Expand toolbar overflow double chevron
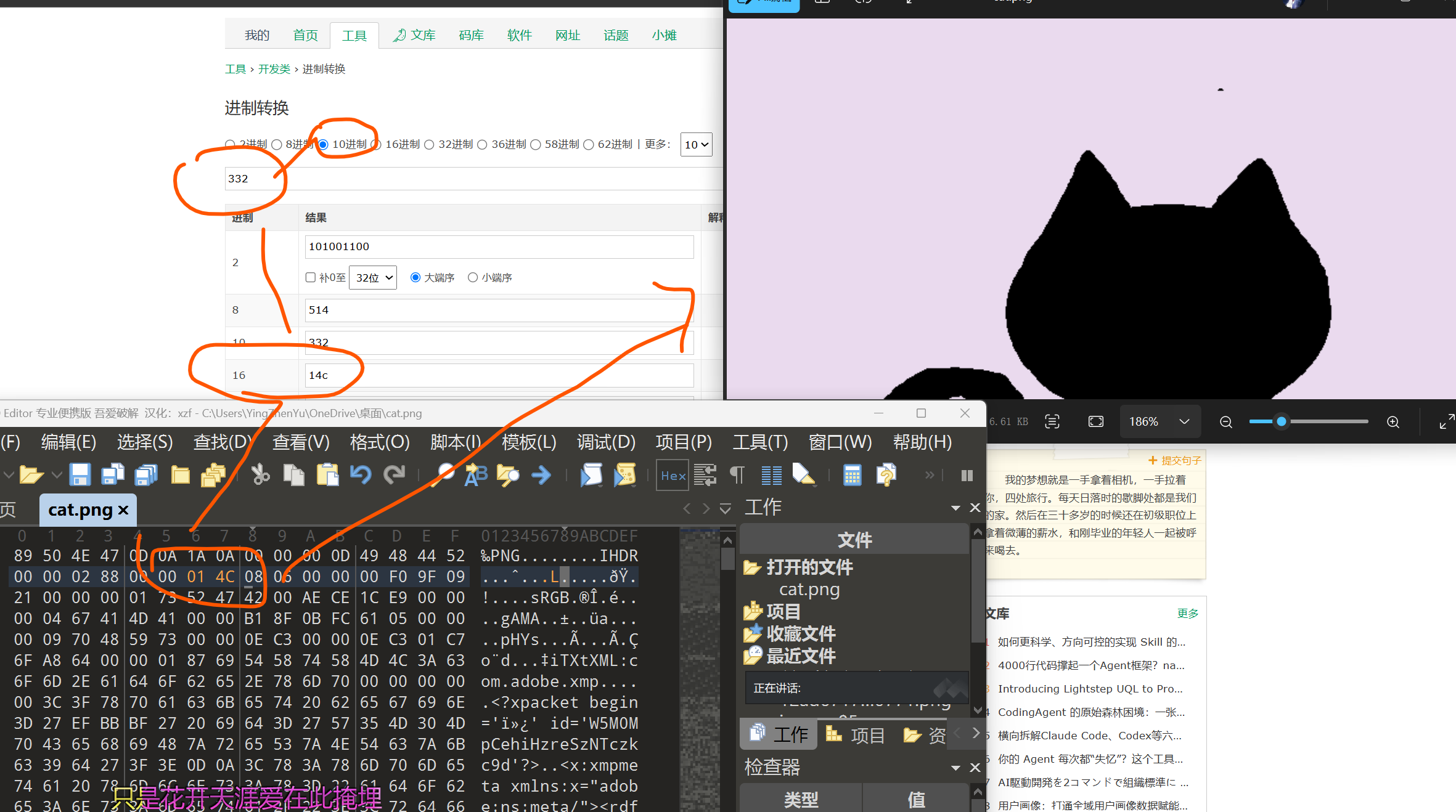 [929, 475]
